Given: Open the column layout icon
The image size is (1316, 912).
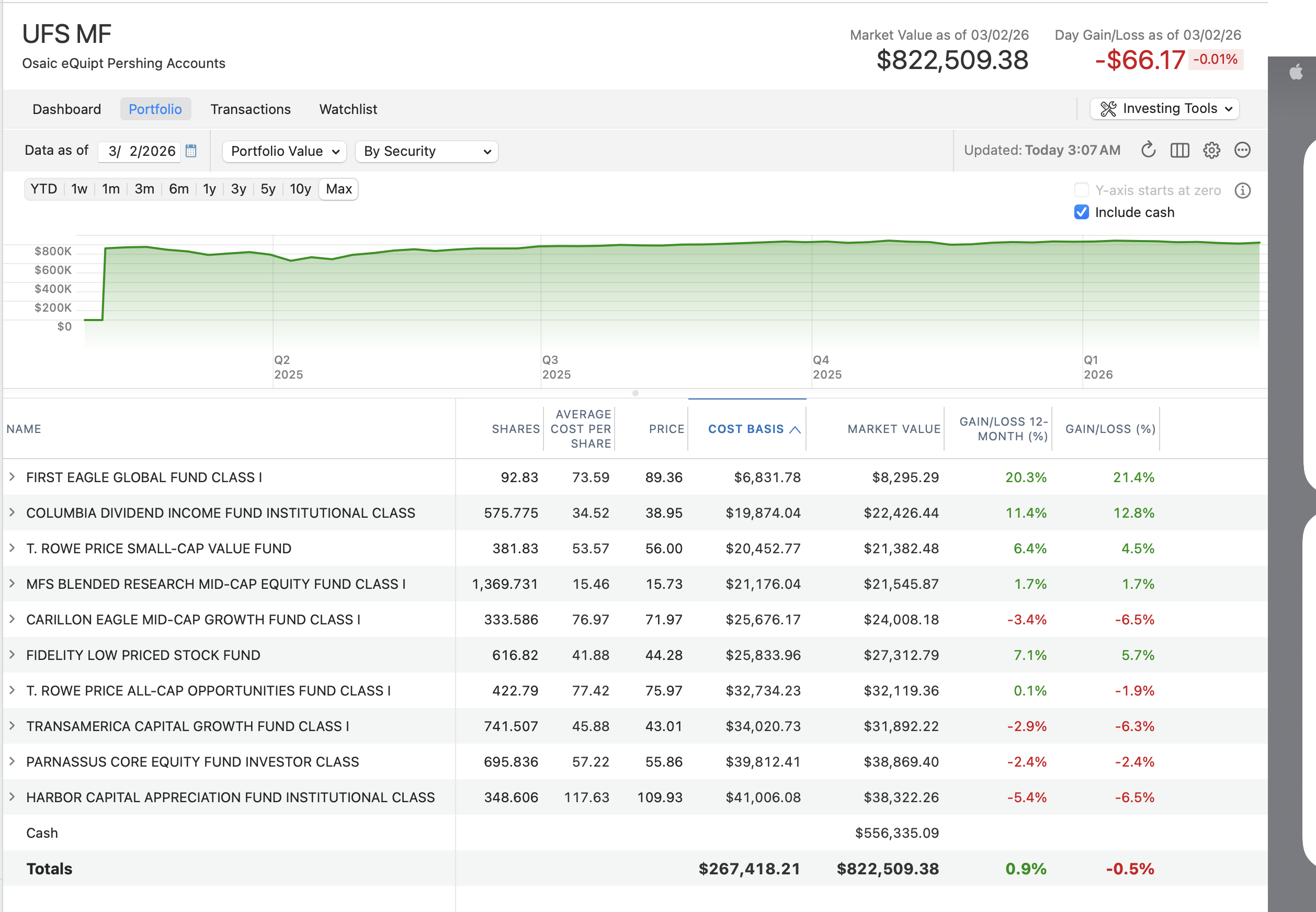Looking at the screenshot, I should (x=1179, y=150).
